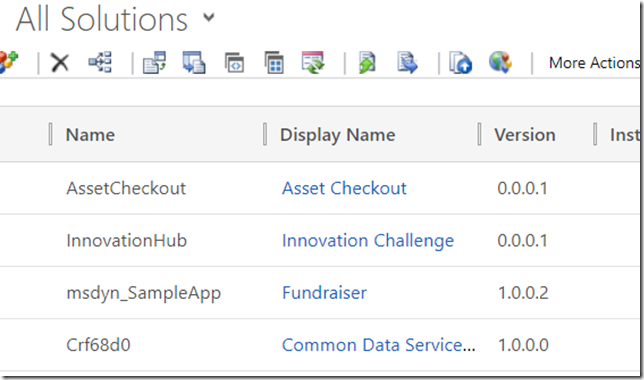Click the Import solution icon
Image resolution: width=644 pixels, height=380 pixels.
point(154,62)
